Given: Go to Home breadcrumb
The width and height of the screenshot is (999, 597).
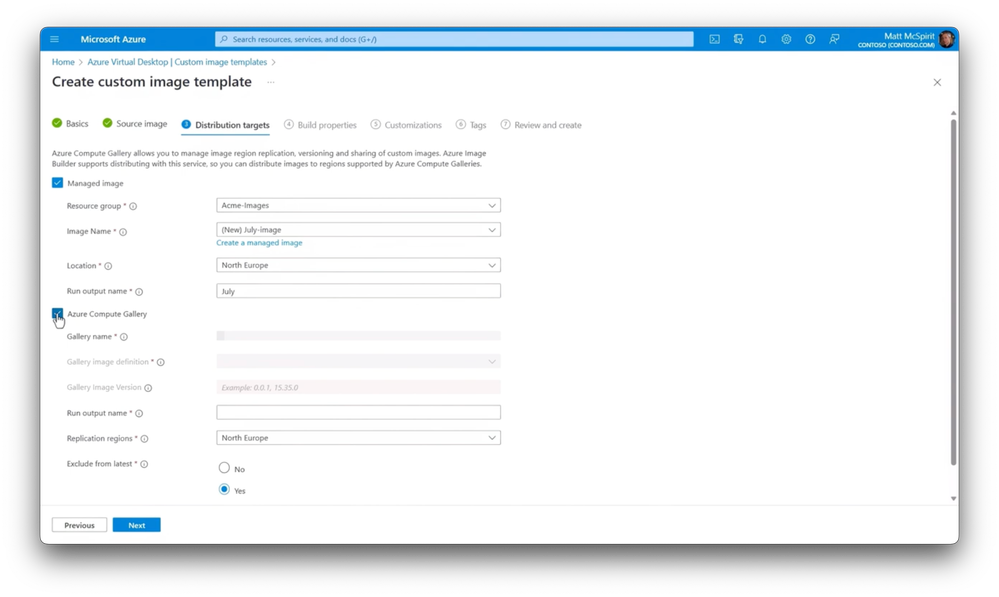Looking at the screenshot, I should tap(63, 62).
